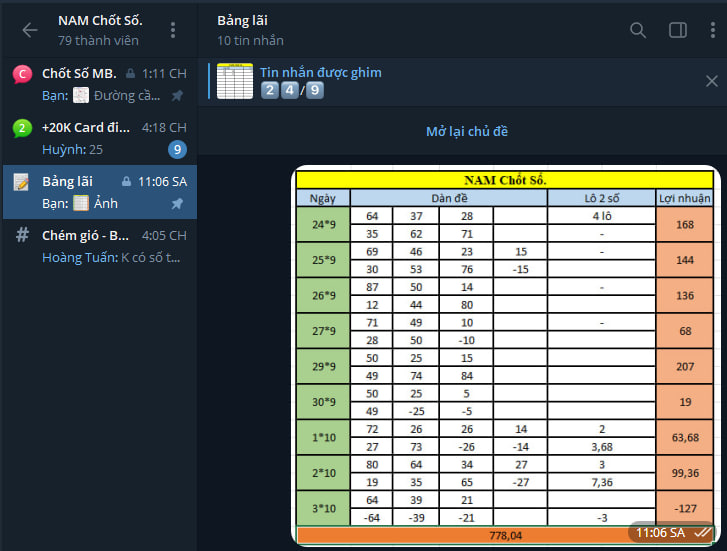Click the red C topic icon
Viewport: 727px width, 551px height.
(x=22, y=74)
